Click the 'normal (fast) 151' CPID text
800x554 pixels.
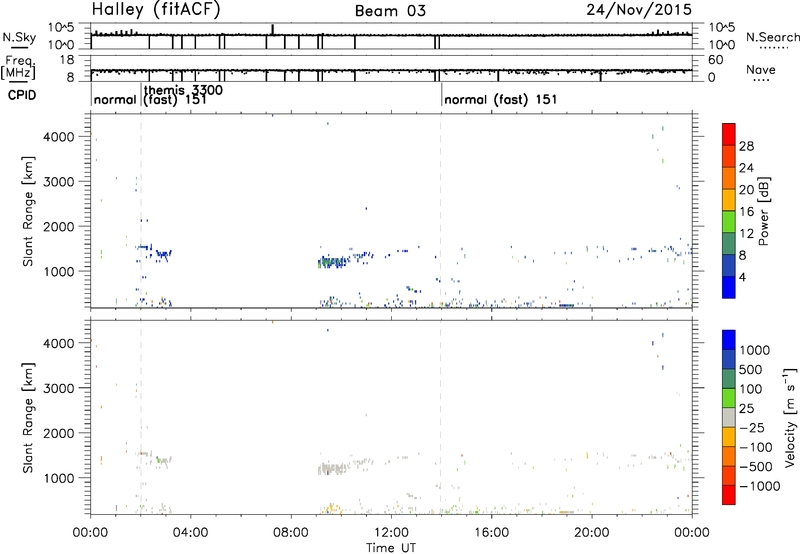click(x=501, y=99)
